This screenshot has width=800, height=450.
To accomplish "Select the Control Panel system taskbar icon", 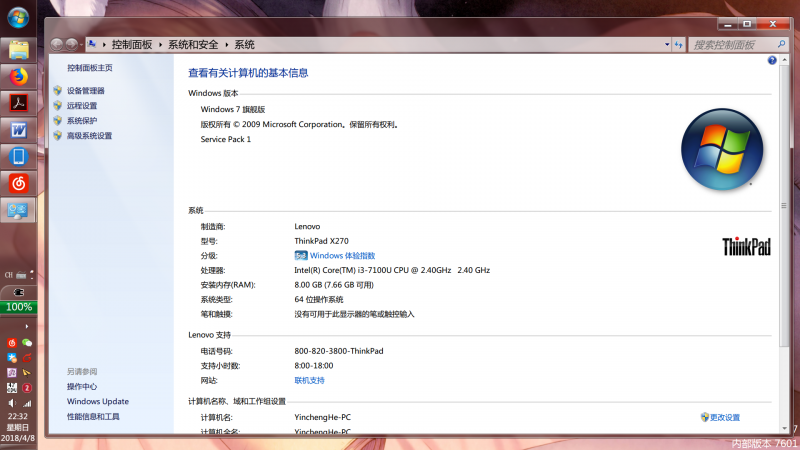I will coord(18,210).
